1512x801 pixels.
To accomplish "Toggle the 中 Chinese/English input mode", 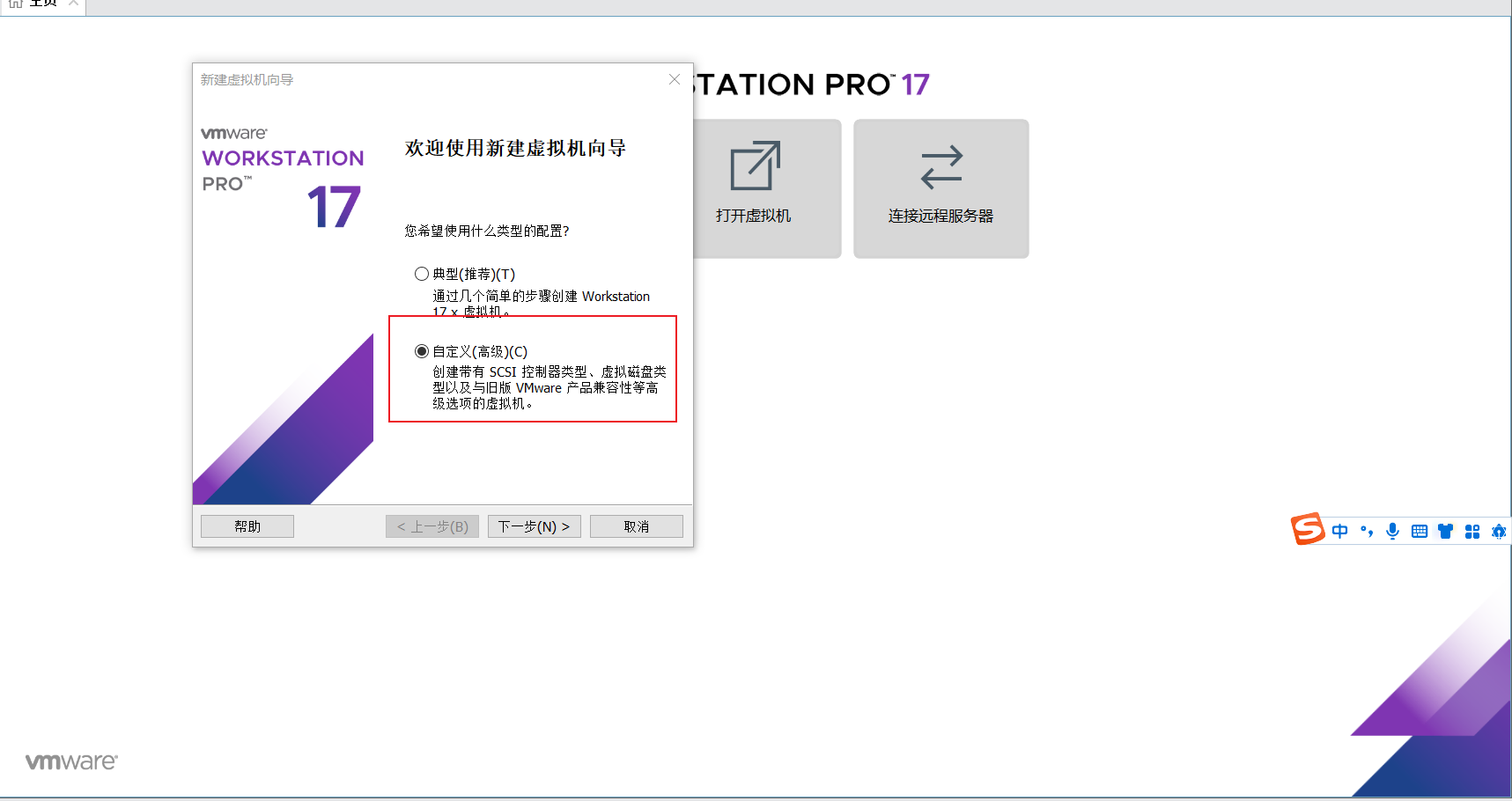I will 1339,531.
